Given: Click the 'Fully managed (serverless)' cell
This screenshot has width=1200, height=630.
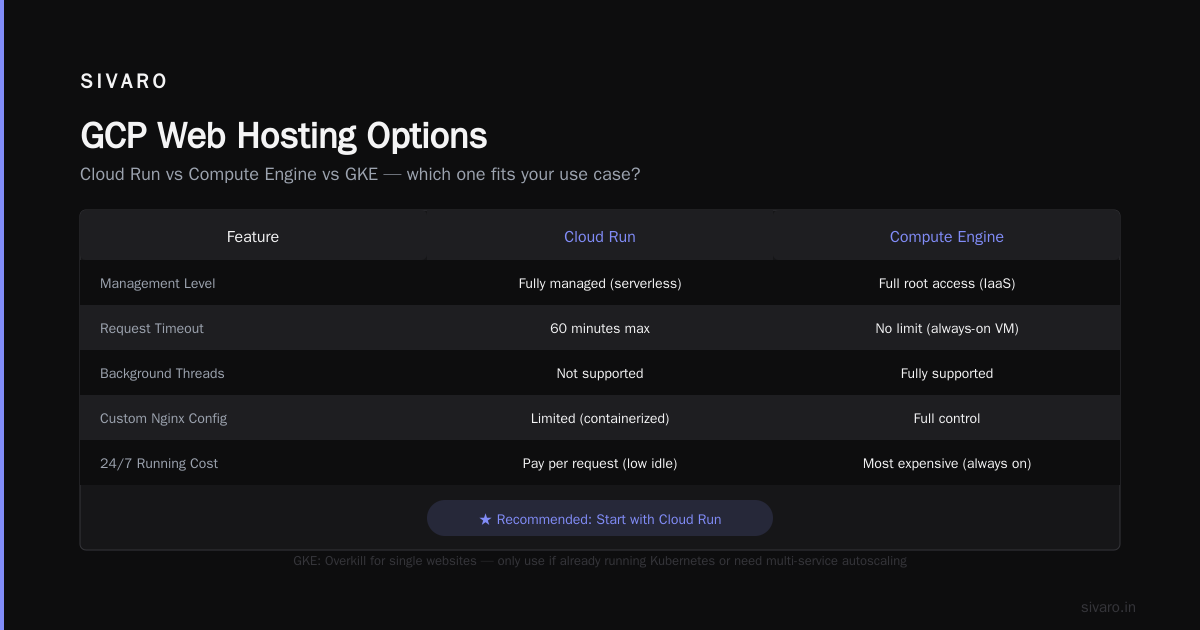Looking at the screenshot, I should (x=600, y=283).
